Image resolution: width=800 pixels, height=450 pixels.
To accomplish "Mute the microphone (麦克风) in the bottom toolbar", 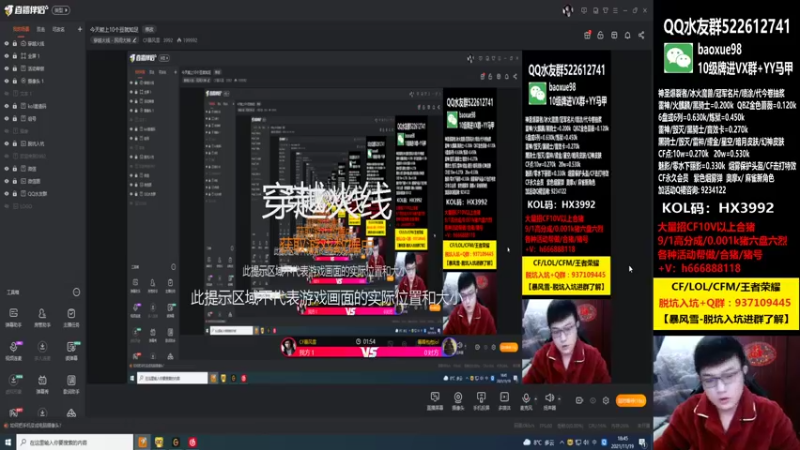I will 526,401.
